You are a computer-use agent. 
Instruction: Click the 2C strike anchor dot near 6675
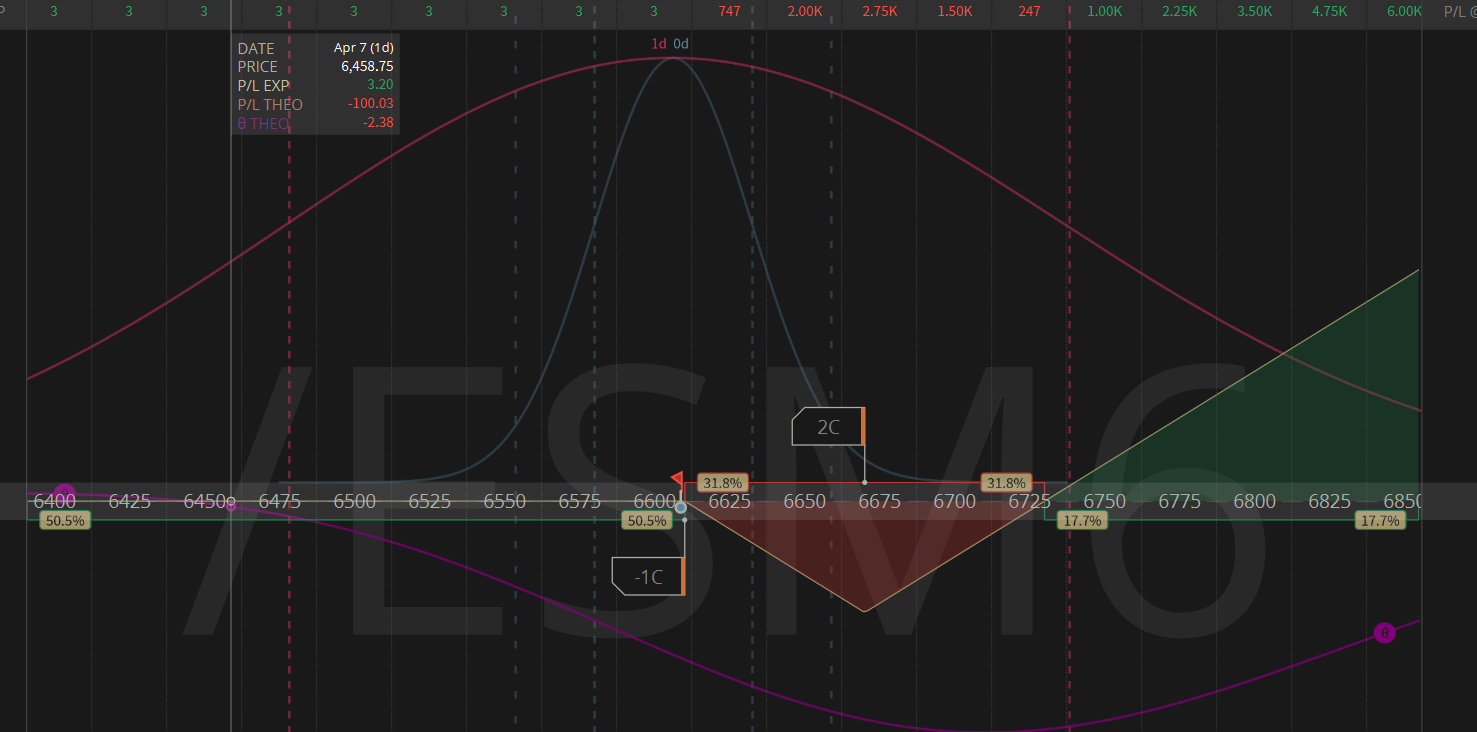[864, 483]
